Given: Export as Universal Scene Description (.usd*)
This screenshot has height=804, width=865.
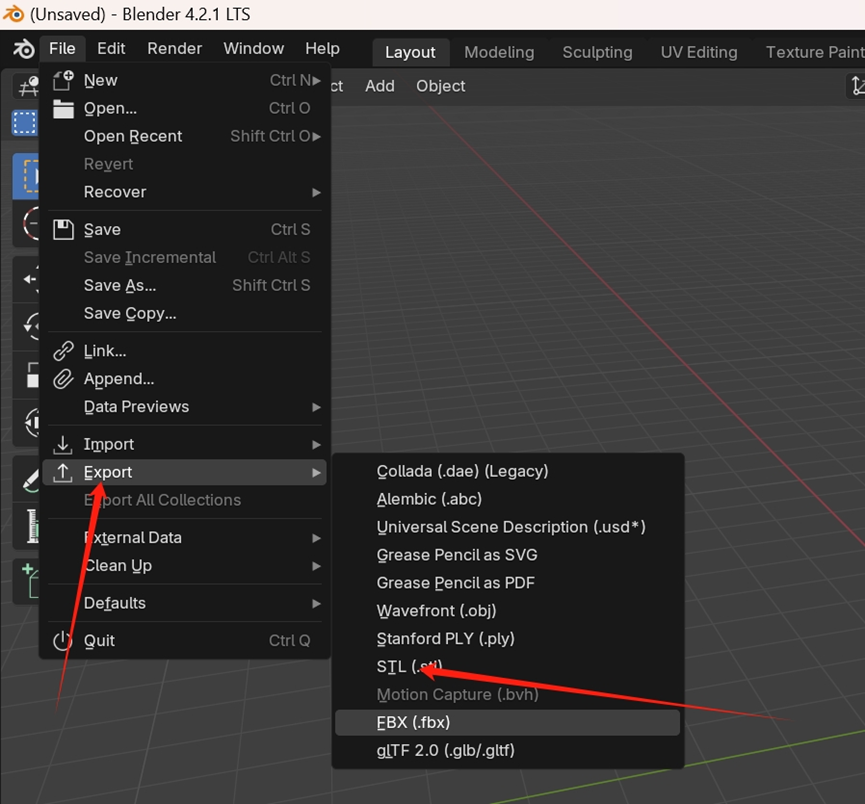Looking at the screenshot, I should (x=508, y=527).
